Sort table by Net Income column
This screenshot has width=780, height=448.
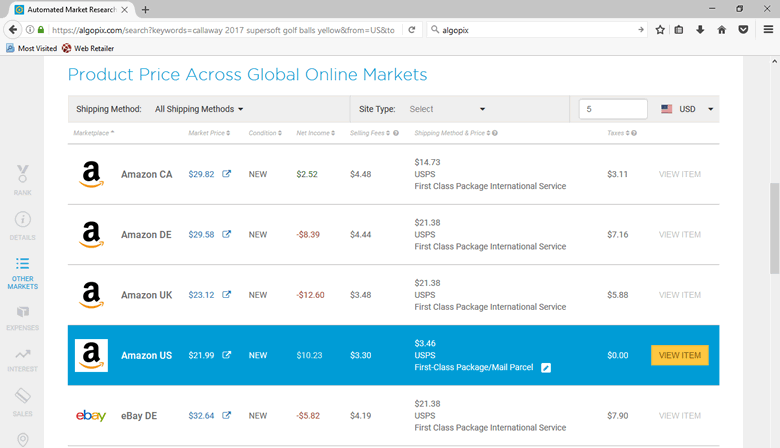315,133
